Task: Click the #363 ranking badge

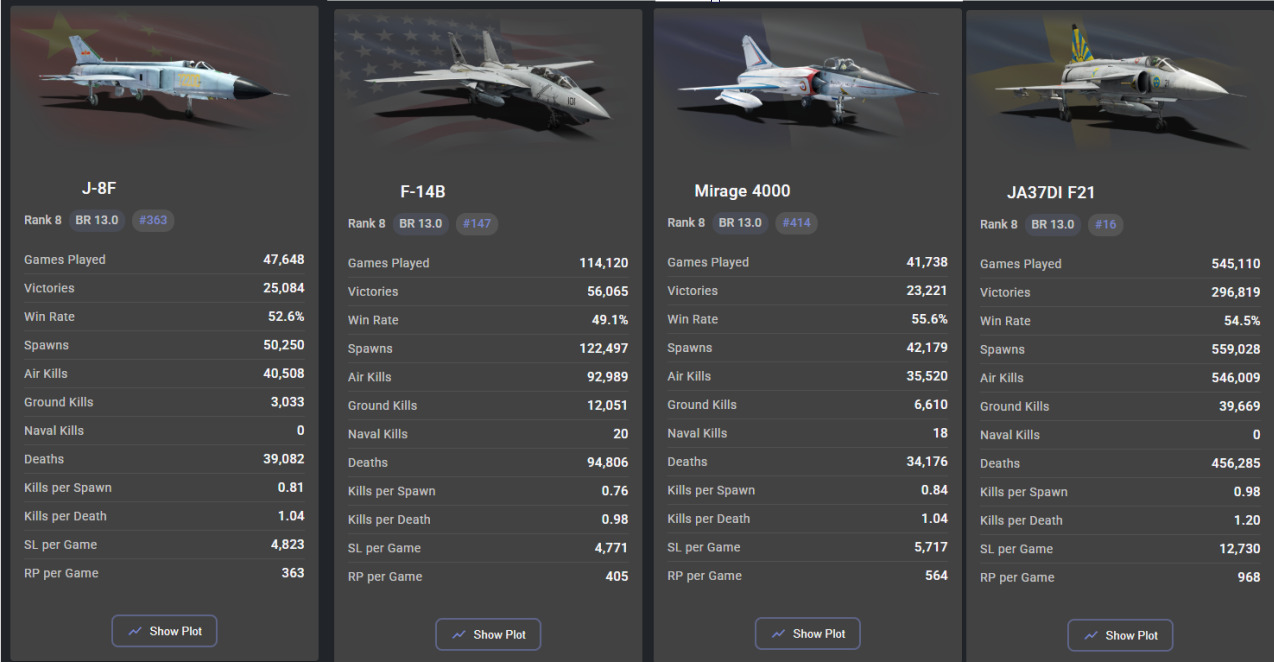Action: [x=153, y=220]
